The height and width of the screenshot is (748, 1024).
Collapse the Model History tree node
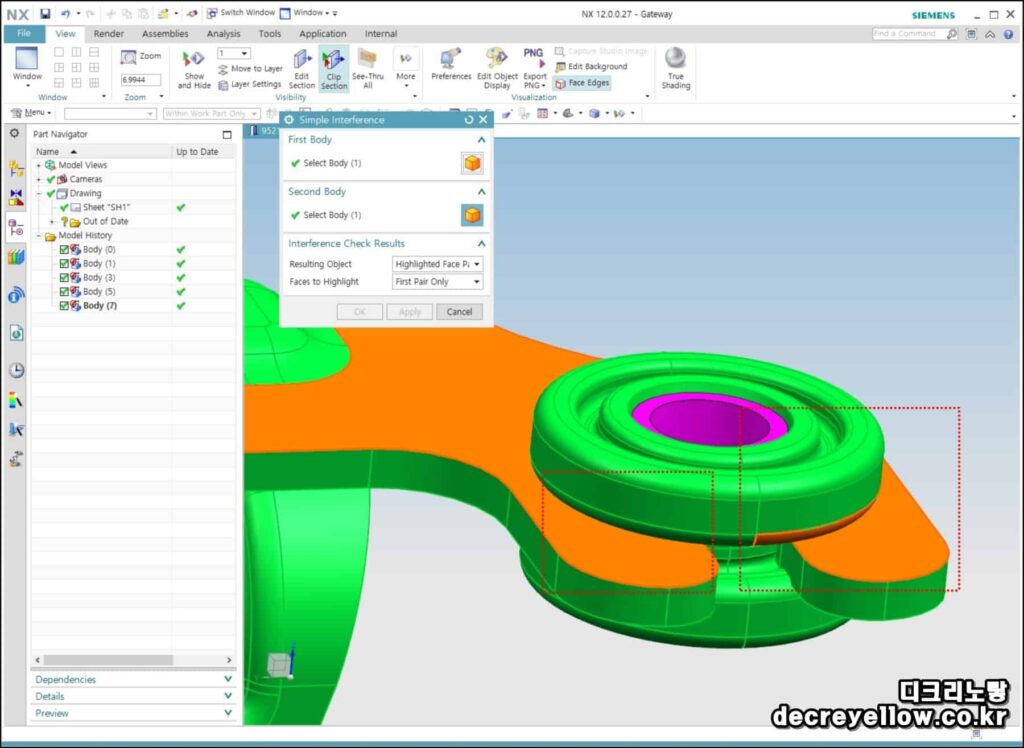pos(38,235)
